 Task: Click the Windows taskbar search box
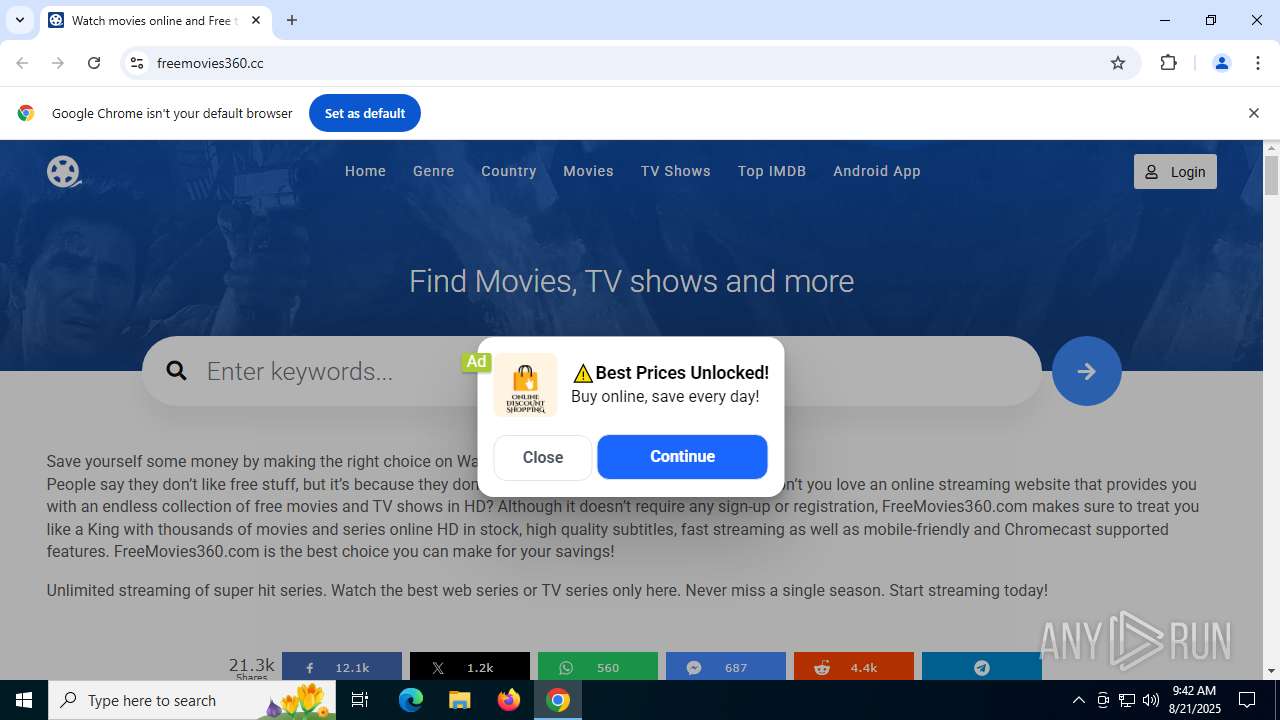(190, 700)
